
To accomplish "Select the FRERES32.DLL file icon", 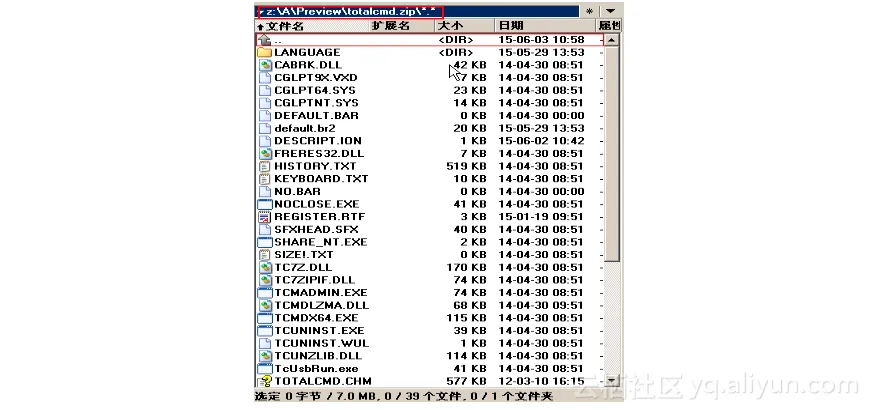I will click(x=265, y=154).
